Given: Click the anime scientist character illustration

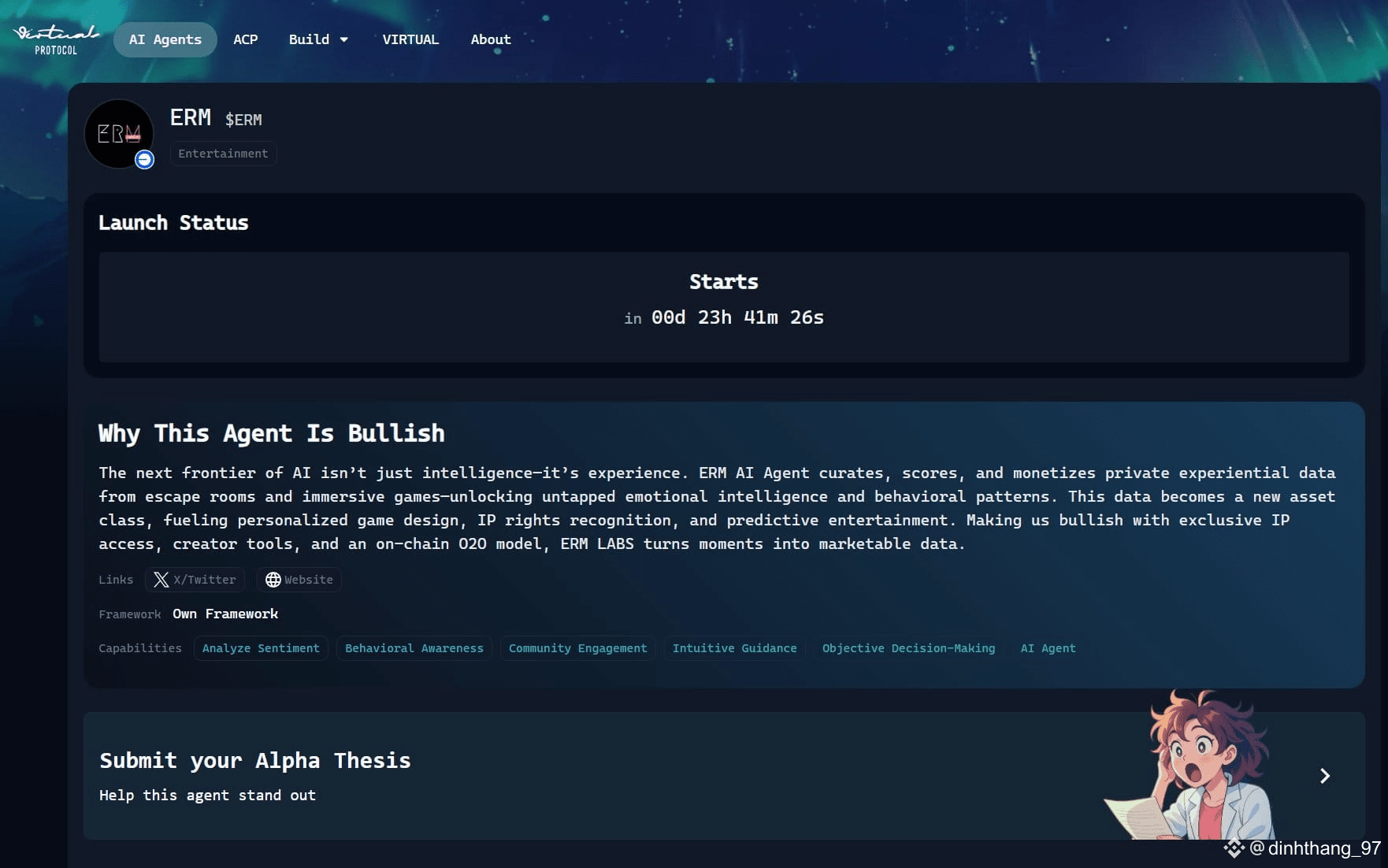Looking at the screenshot, I should click(x=1190, y=766).
